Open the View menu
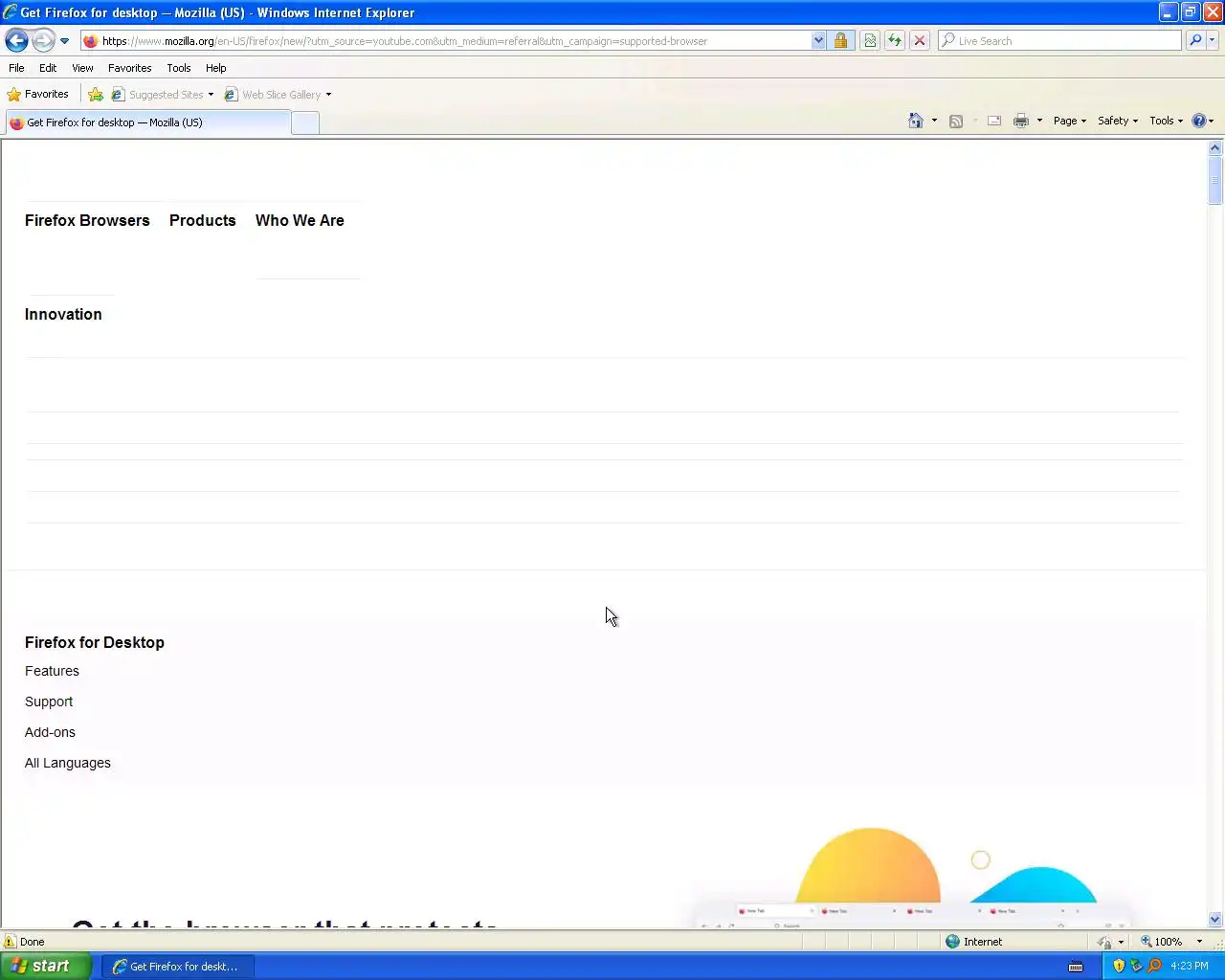Viewport: 1225px width, 980px height. click(82, 68)
